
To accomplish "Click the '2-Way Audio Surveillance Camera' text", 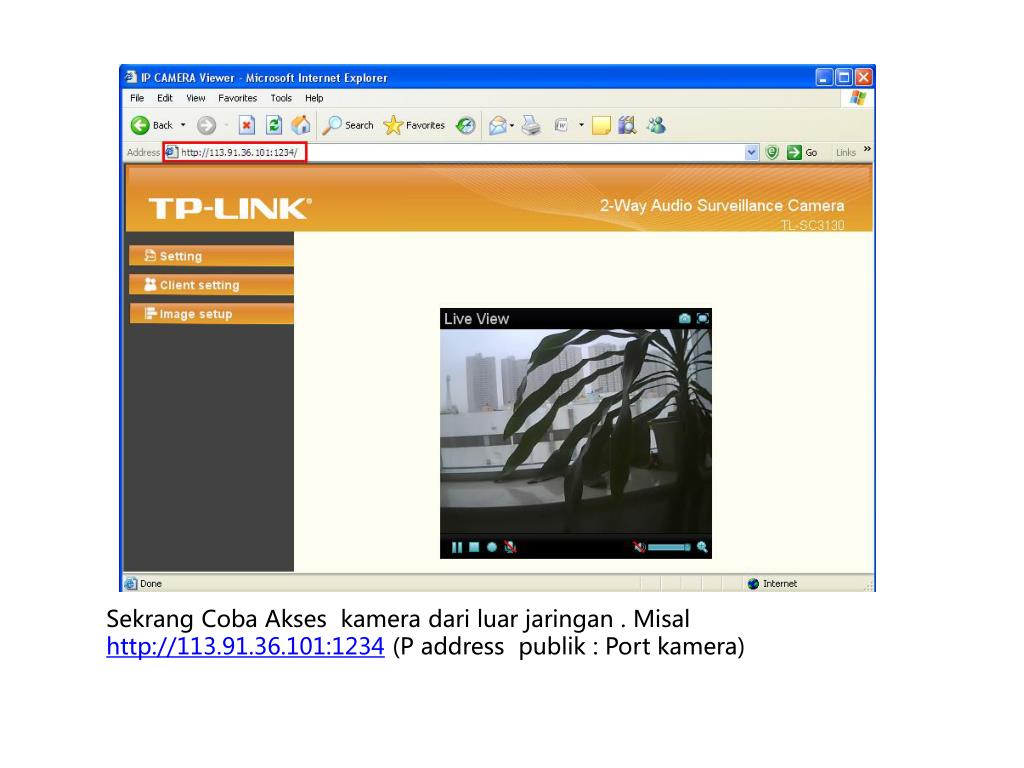I will pos(722,205).
